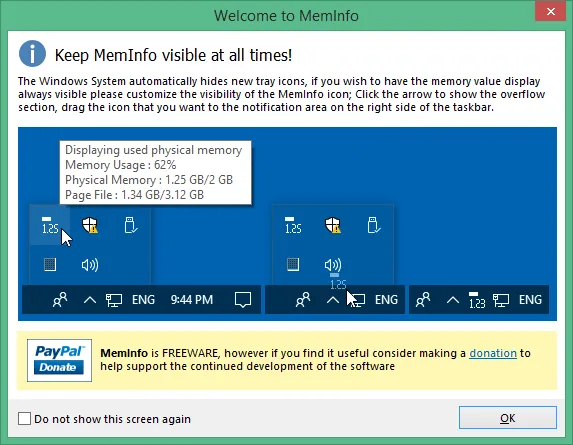
Task: Click the security shield warning icon in left tray
Action: point(90,225)
